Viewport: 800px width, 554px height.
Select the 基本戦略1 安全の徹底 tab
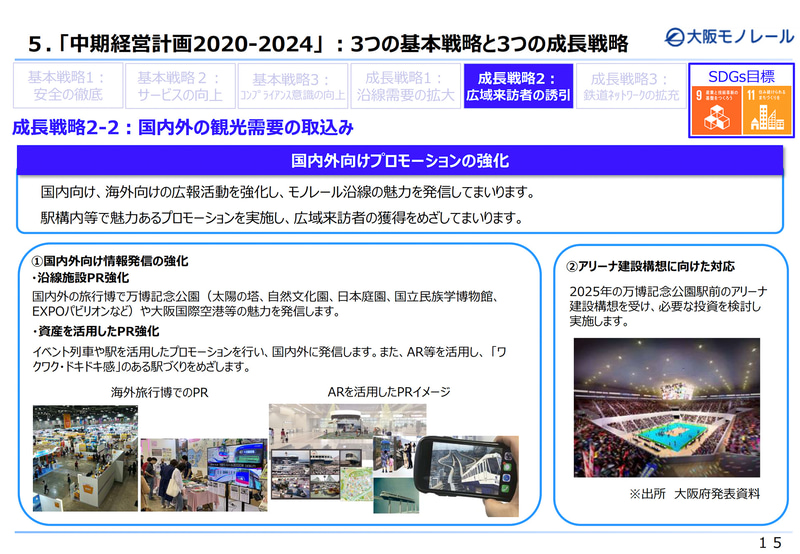point(68,86)
